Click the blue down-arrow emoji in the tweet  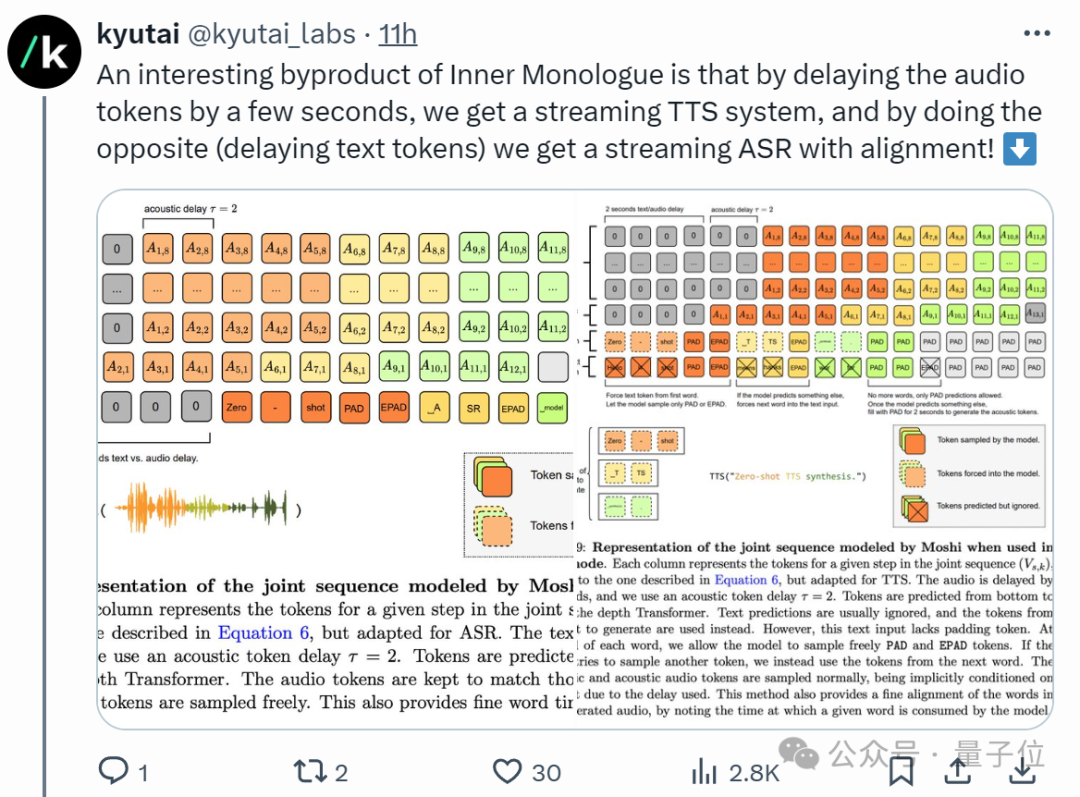pyautogui.click(x=1020, y=149)
